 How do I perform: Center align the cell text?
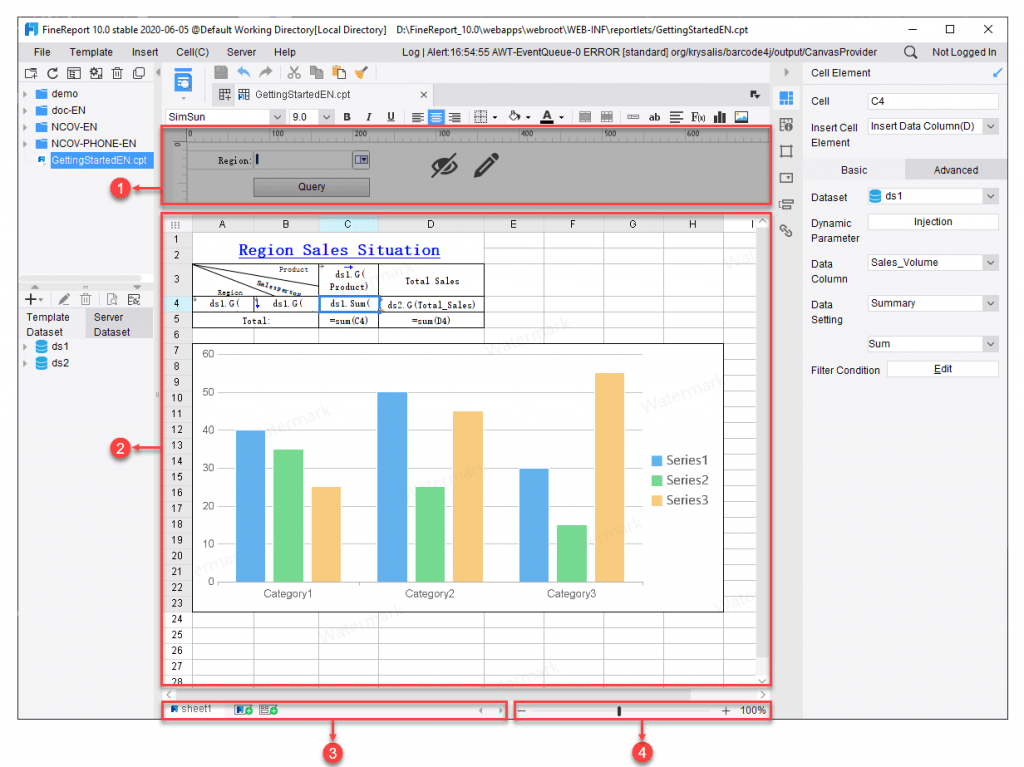point(436,117)
